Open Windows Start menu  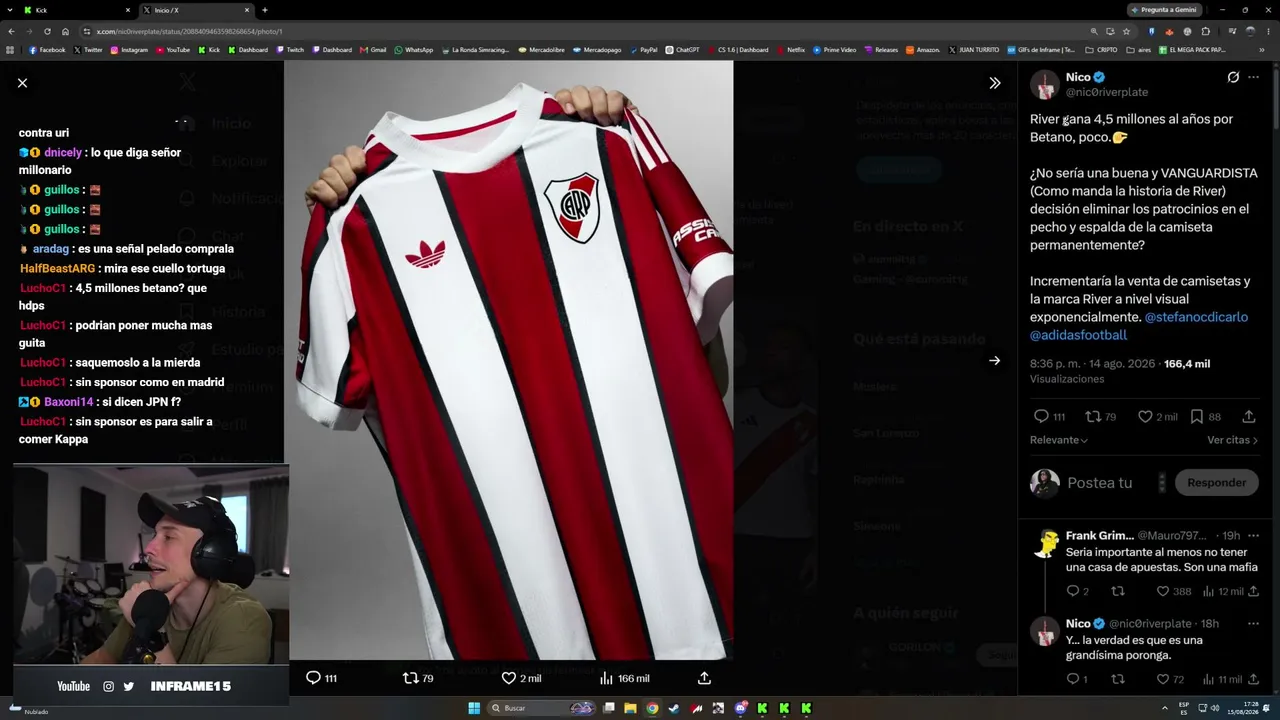click(474, 708)
